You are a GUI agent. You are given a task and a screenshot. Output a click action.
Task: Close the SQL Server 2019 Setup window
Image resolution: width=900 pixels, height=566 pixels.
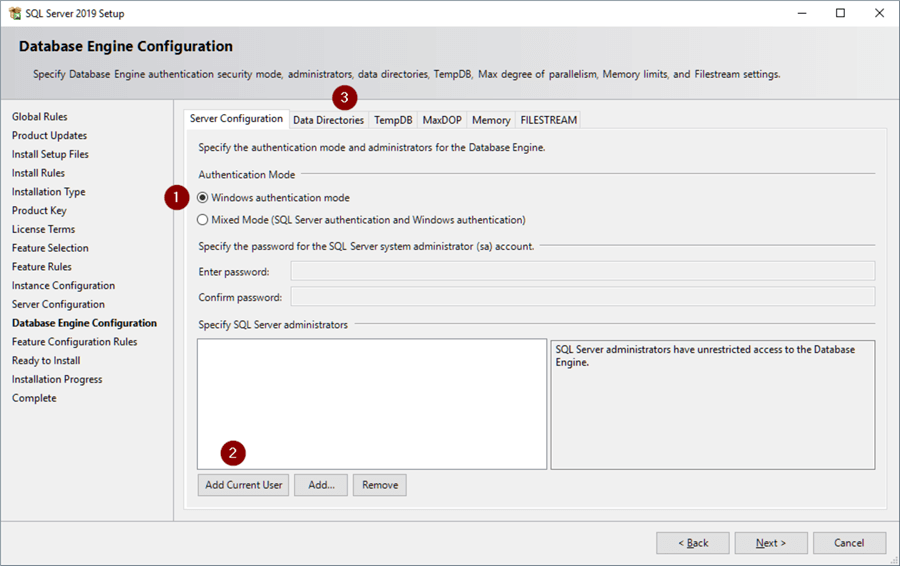pyautogui.click(x=879, y=13)
